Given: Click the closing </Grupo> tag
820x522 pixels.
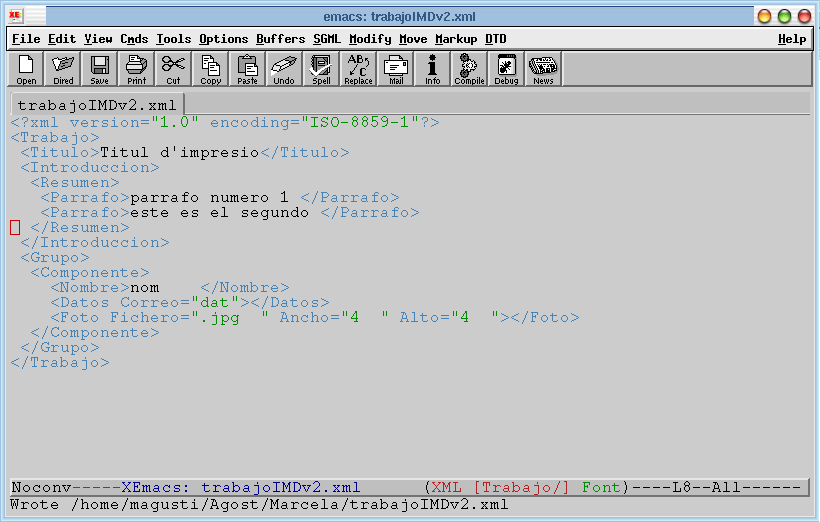Looking at the screenshot, I should (x=60, y=348).
